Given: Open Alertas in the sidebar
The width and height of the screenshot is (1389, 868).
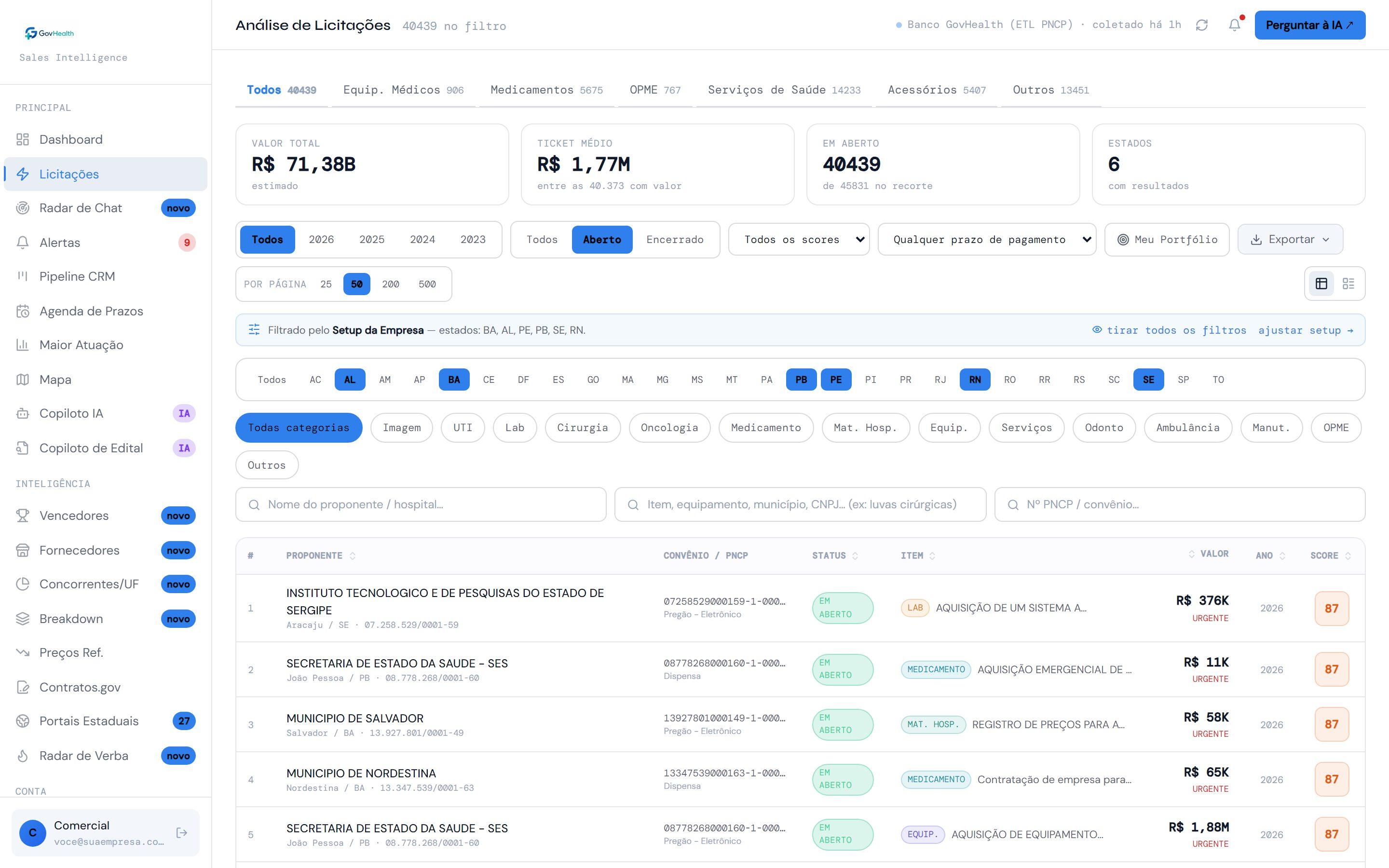Looking at the screenshot, I should tap(106, 242).
